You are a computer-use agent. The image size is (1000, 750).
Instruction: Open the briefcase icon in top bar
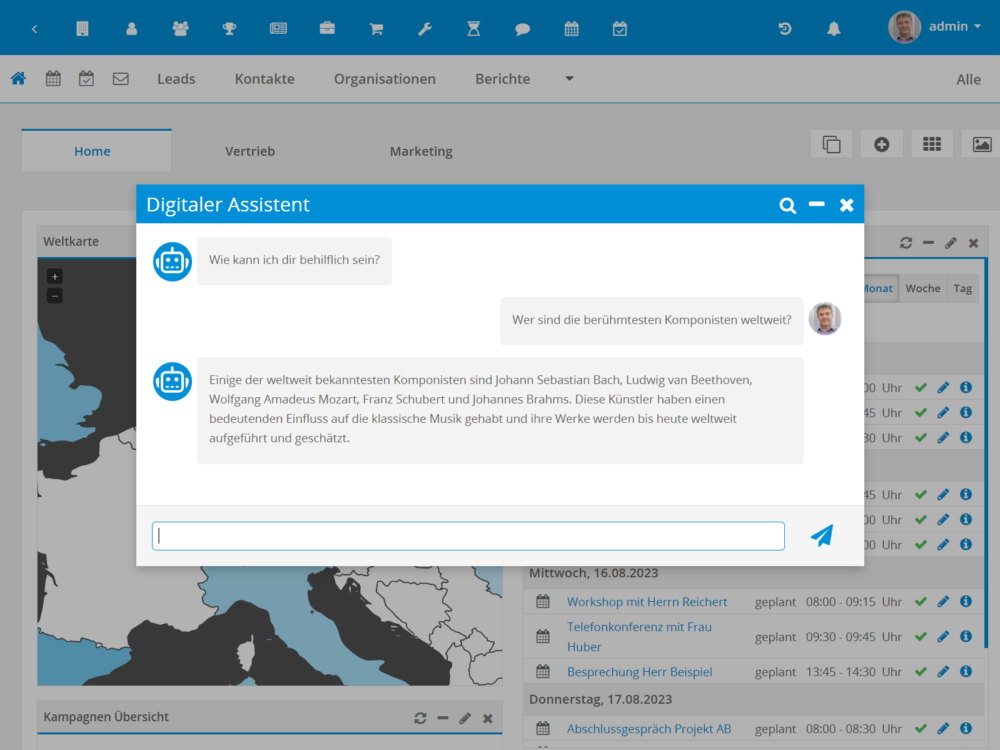click(327, 28)
